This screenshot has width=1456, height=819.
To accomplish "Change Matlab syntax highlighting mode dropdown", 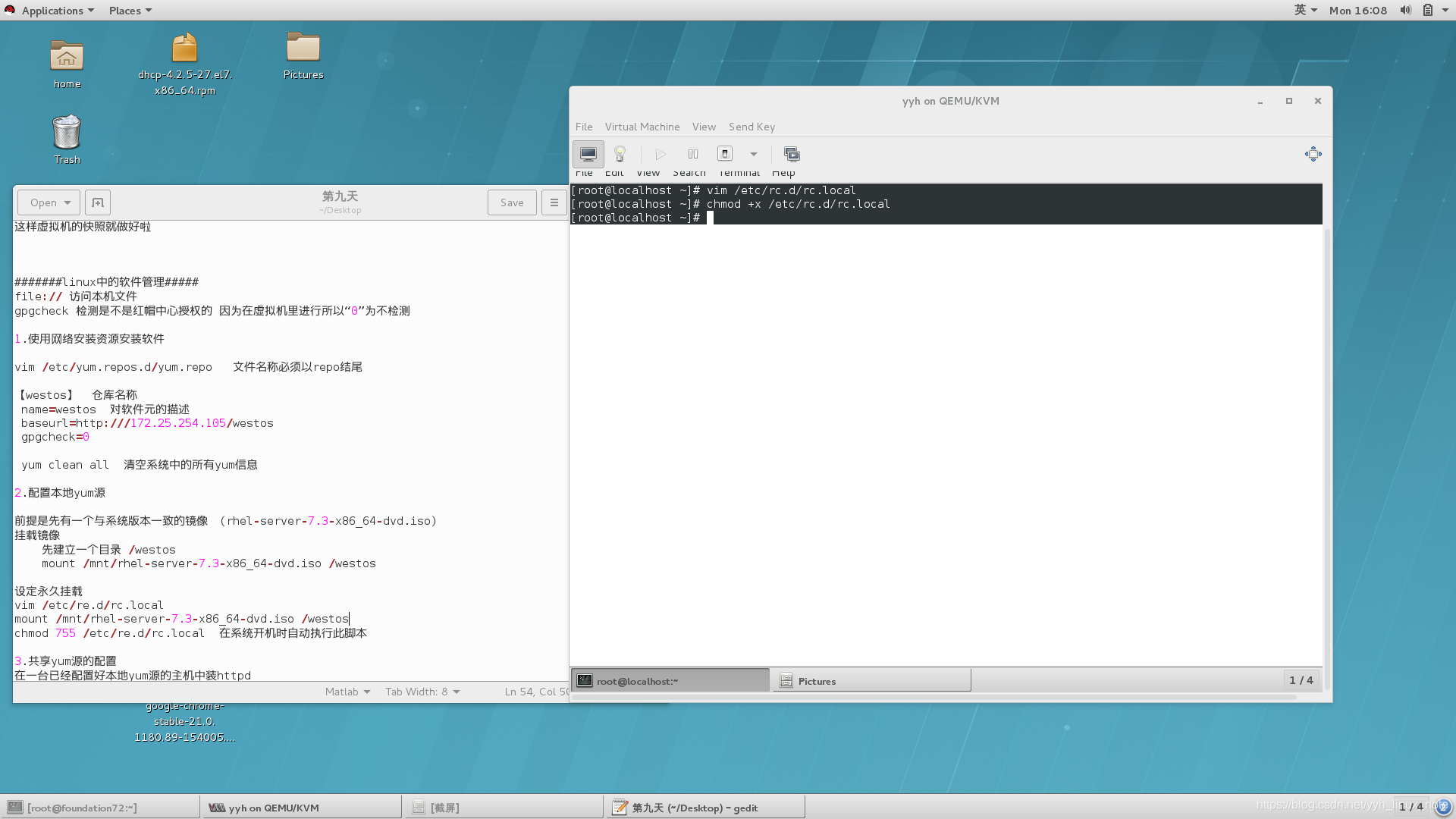I will [347, 692].
